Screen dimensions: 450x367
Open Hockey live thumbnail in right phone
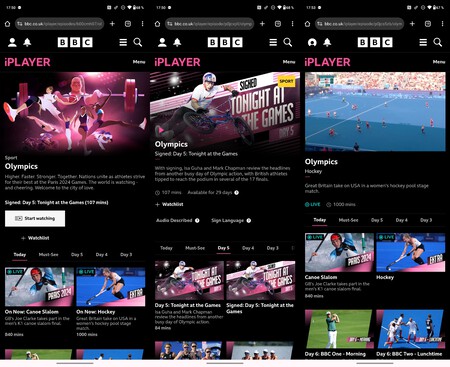click(x=411, y=252)
